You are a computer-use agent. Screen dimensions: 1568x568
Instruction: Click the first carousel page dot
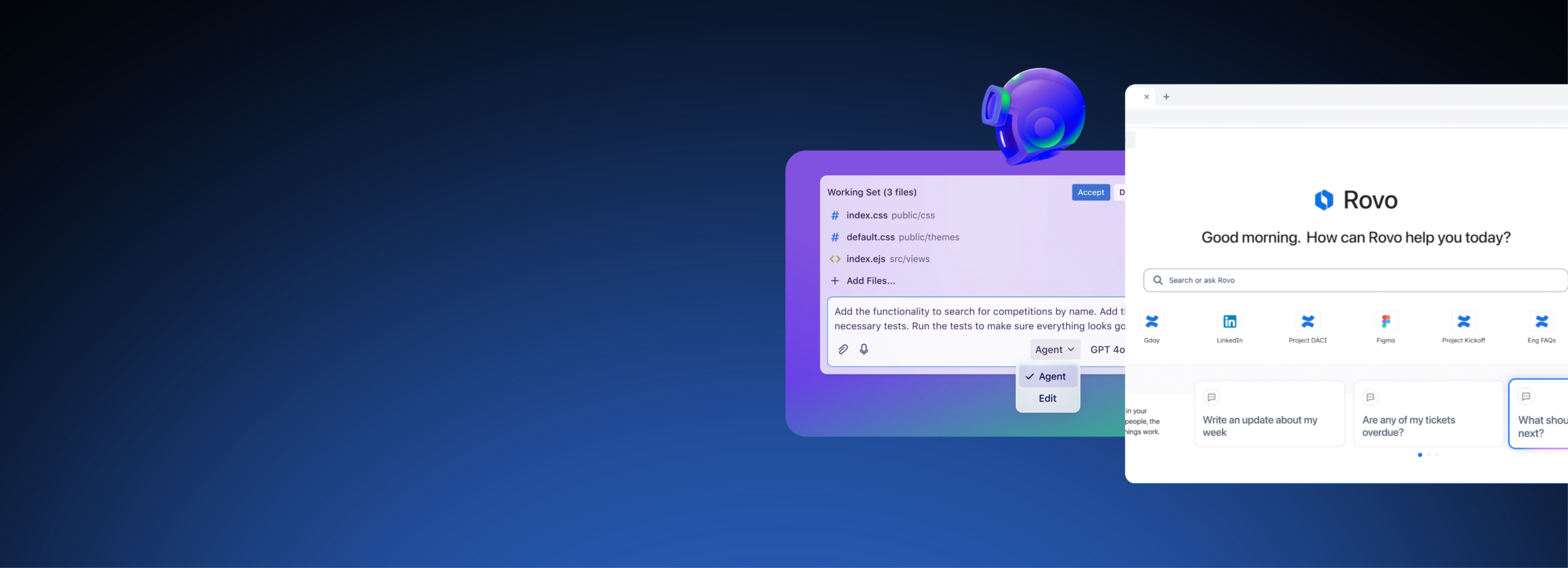pyautogui.click(x=1419, y=455)
